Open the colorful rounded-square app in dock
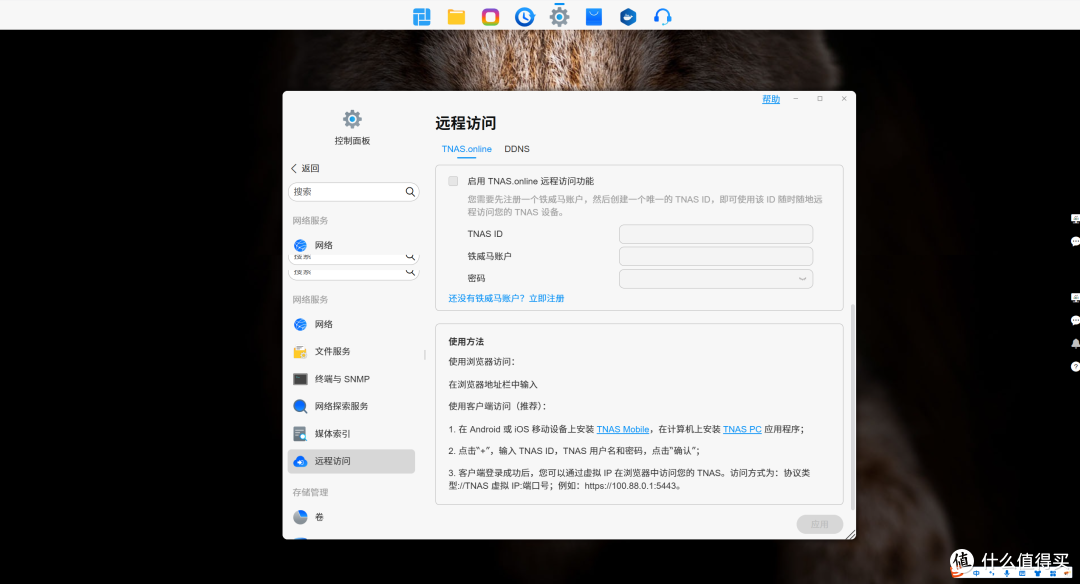 [x=490, y=17]
